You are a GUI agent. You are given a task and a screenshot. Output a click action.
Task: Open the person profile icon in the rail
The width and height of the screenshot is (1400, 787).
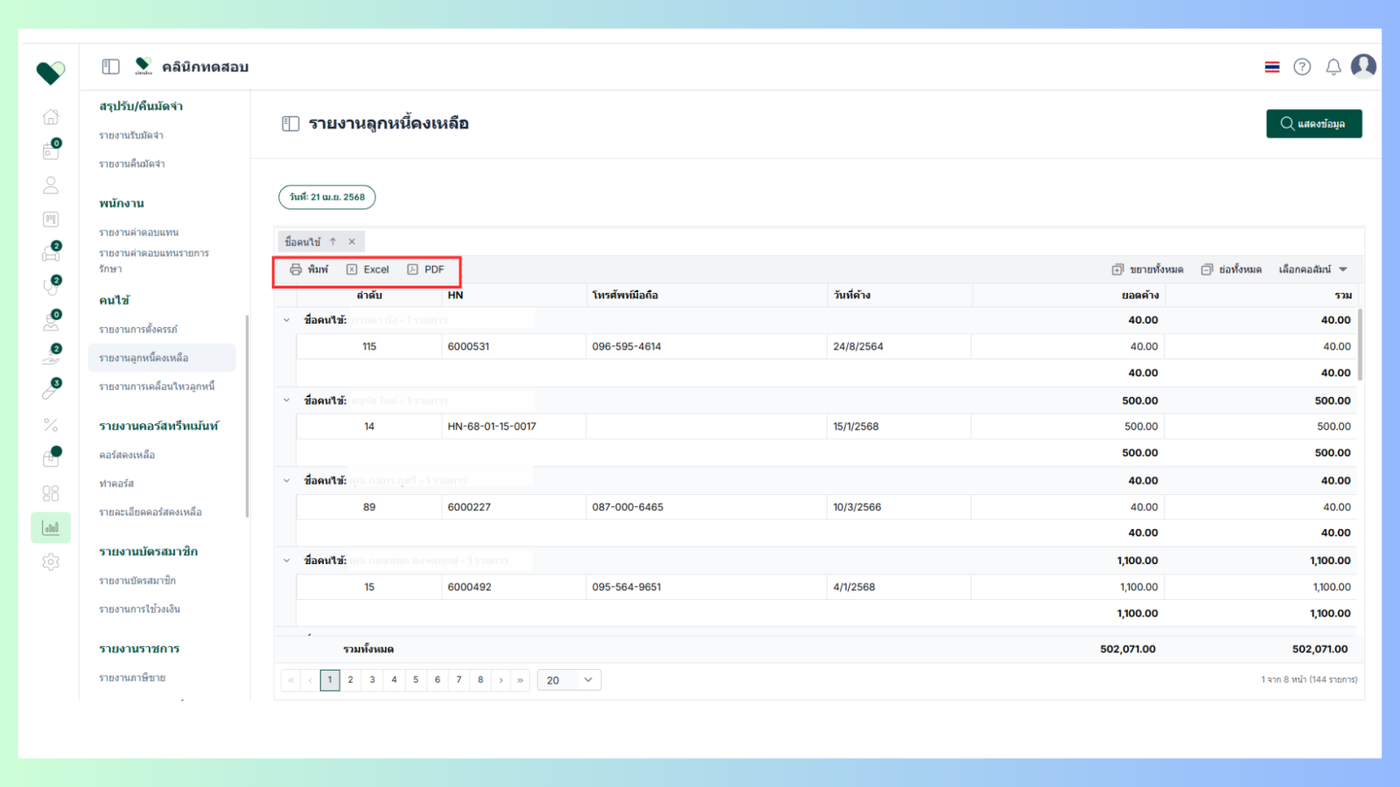[x=50, y=185]
